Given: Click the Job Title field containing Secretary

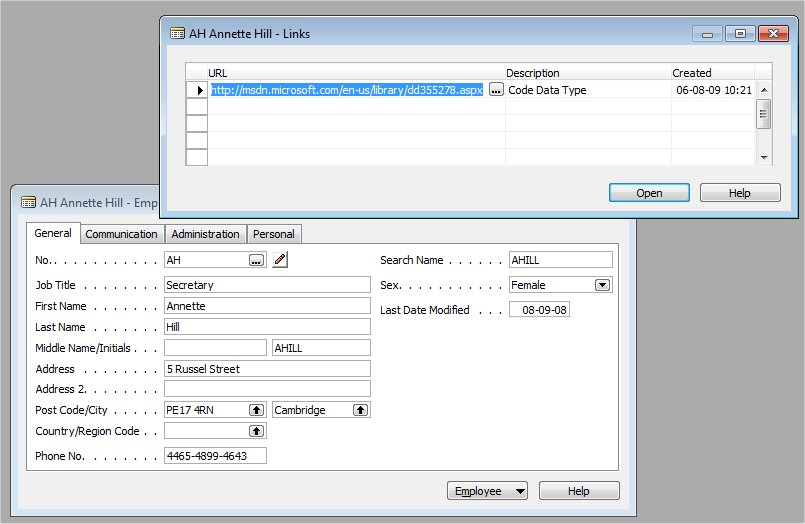Looking at the screenshot, I should (267, 285).
